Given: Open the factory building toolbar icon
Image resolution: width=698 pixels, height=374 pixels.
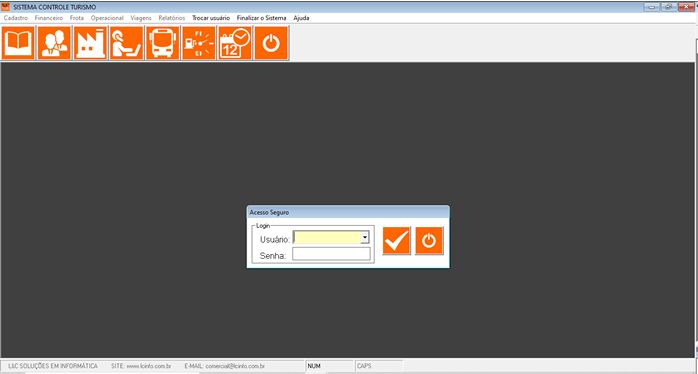Looking at the screenshot, I should tap(90, 43).
